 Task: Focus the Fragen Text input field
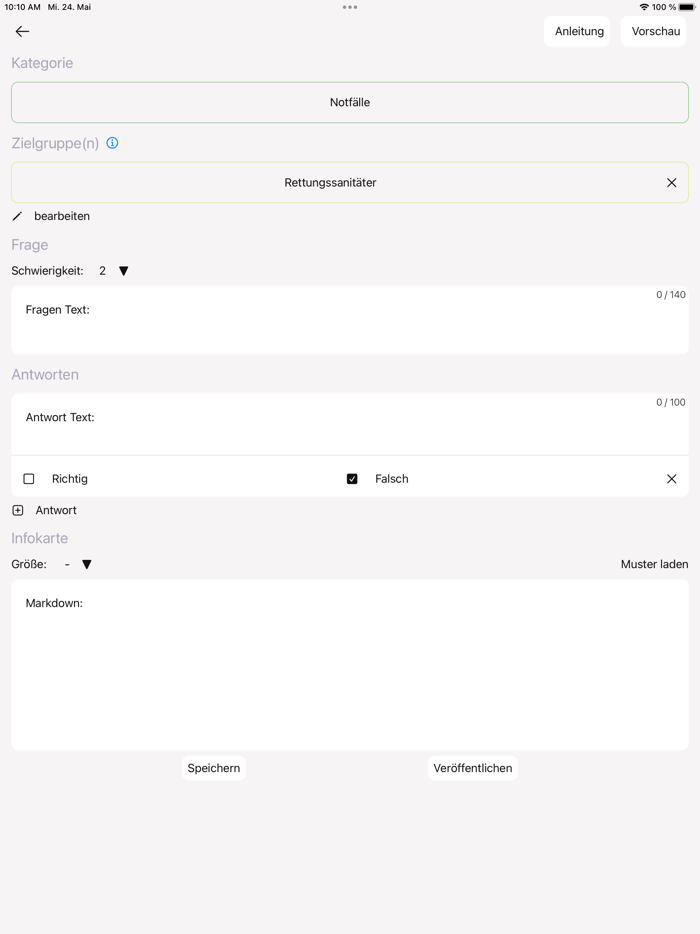tap(350, 325)
